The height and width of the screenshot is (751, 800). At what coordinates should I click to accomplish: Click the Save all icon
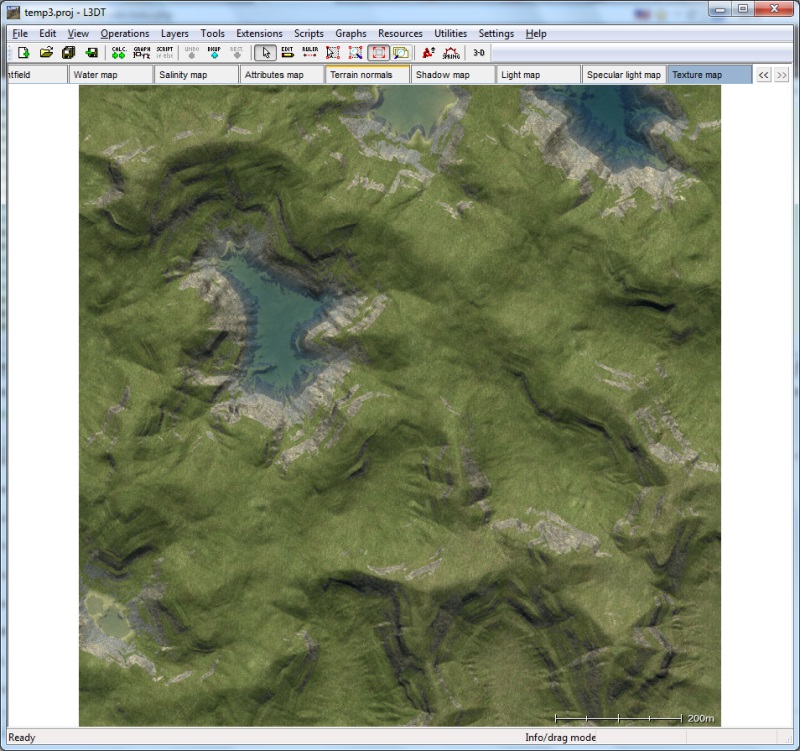click(x=68, y=53)
